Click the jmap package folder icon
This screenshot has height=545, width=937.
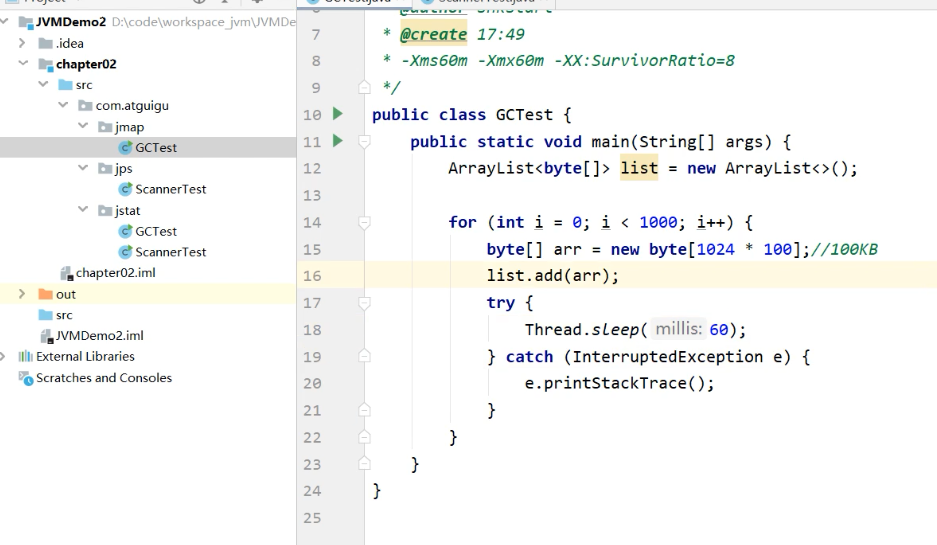click(x=105, y=127)
